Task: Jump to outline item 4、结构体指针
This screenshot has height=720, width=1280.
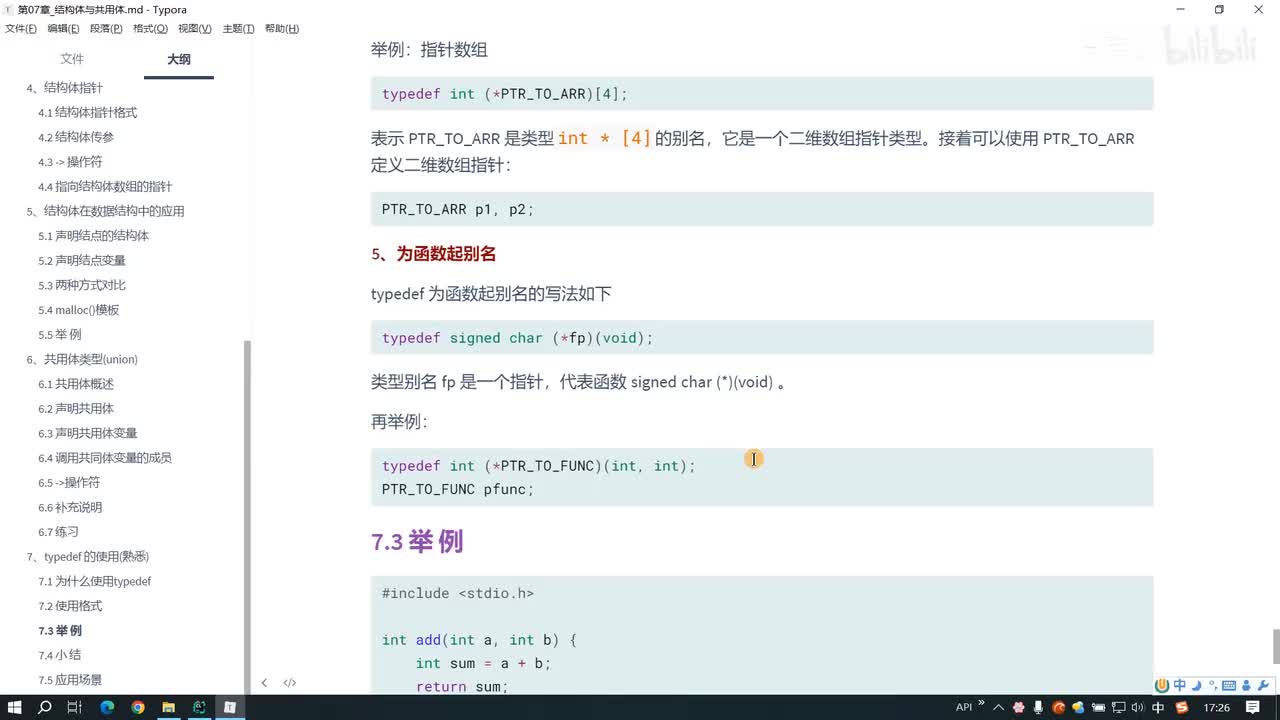Action: 65,88
